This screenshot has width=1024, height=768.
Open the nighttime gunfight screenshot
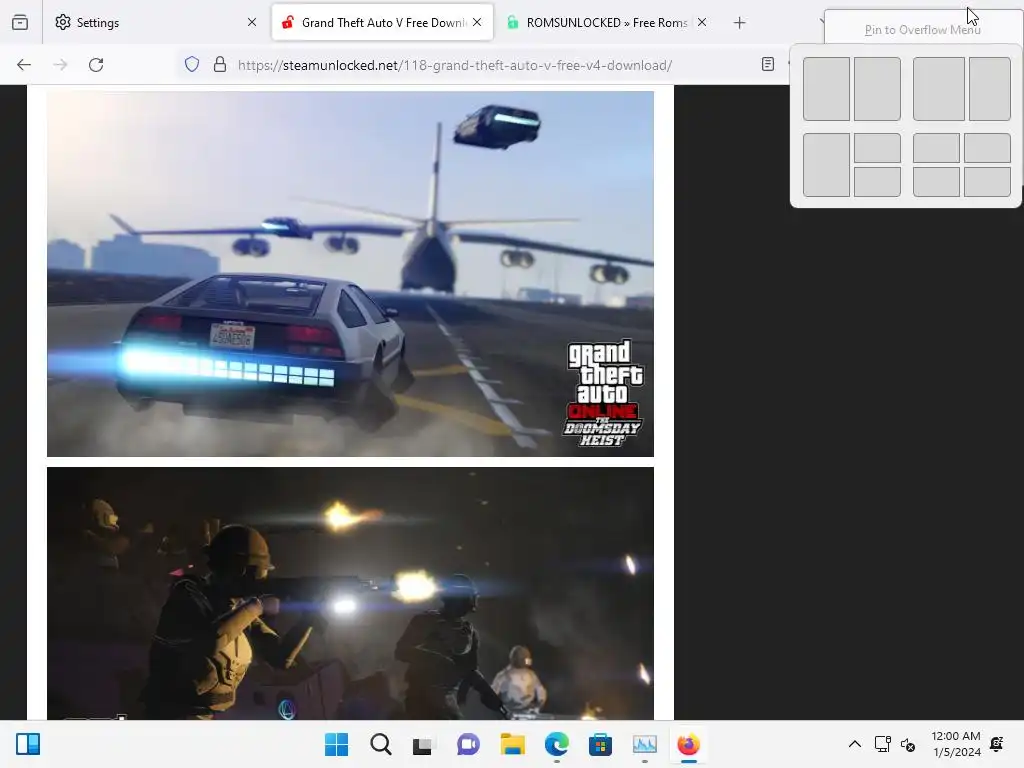tap(350, 593)
